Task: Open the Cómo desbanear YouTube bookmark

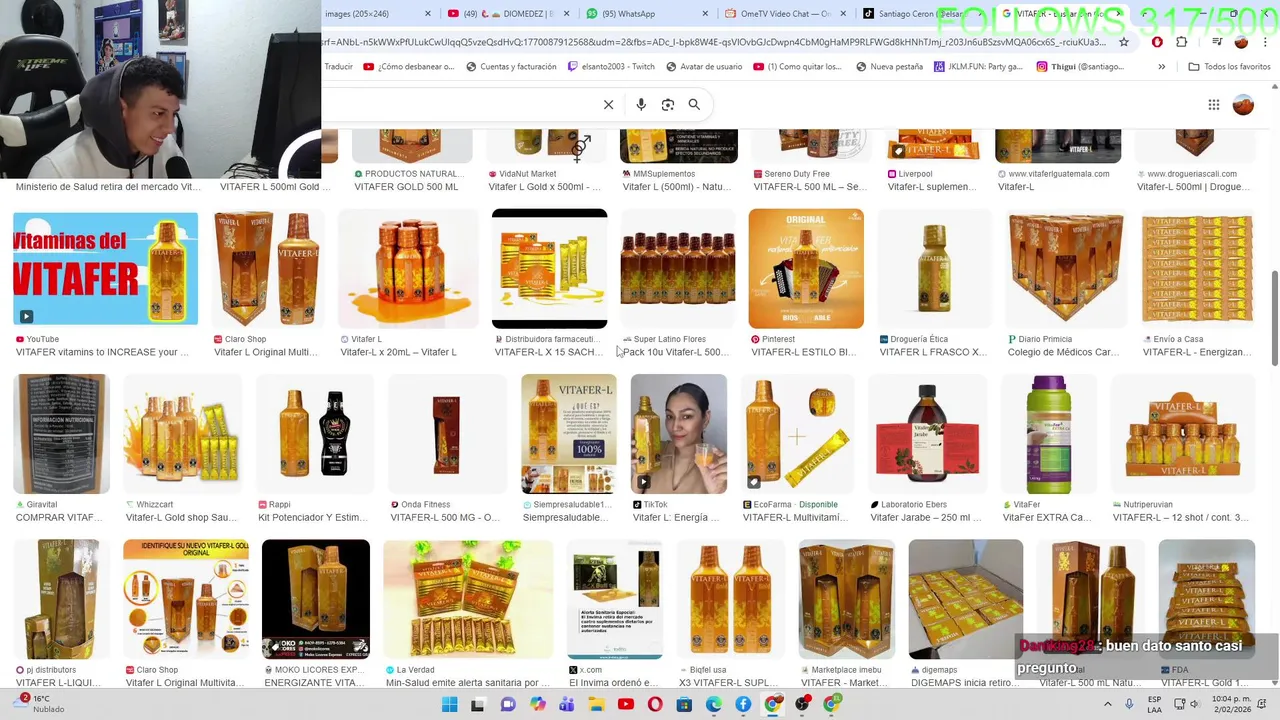Action: [x=409, y=66]
